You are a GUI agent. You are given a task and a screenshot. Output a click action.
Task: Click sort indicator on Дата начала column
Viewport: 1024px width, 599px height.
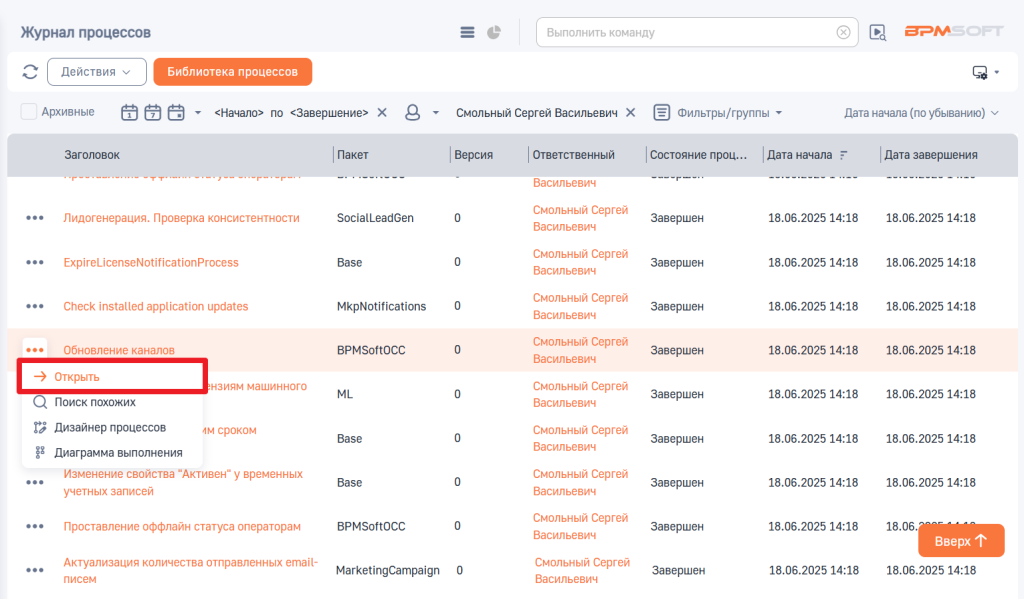click(844, 155)
